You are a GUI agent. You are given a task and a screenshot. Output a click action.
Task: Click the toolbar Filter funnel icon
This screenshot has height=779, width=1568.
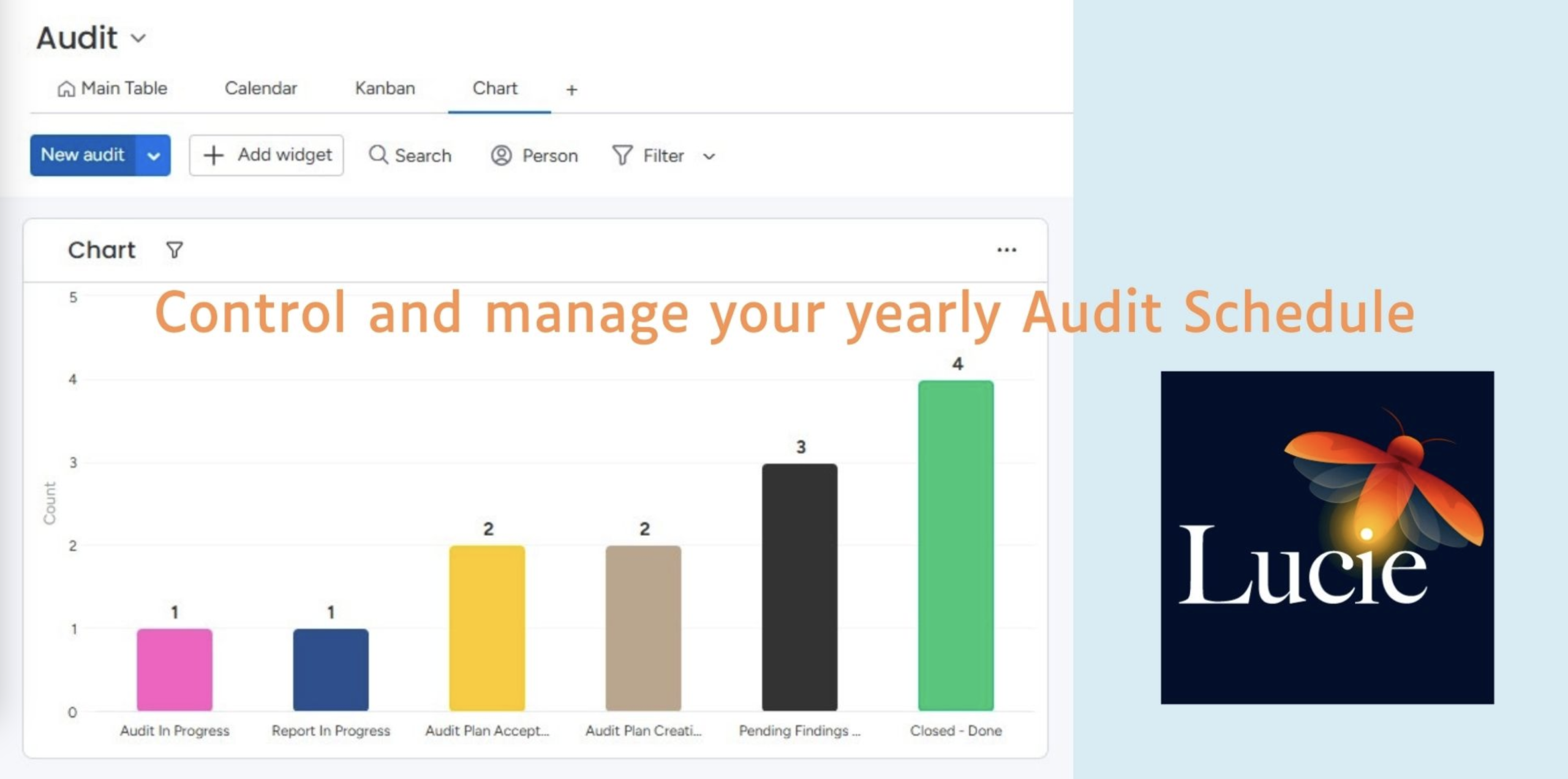pyautogui.click(x=622, y=156)
